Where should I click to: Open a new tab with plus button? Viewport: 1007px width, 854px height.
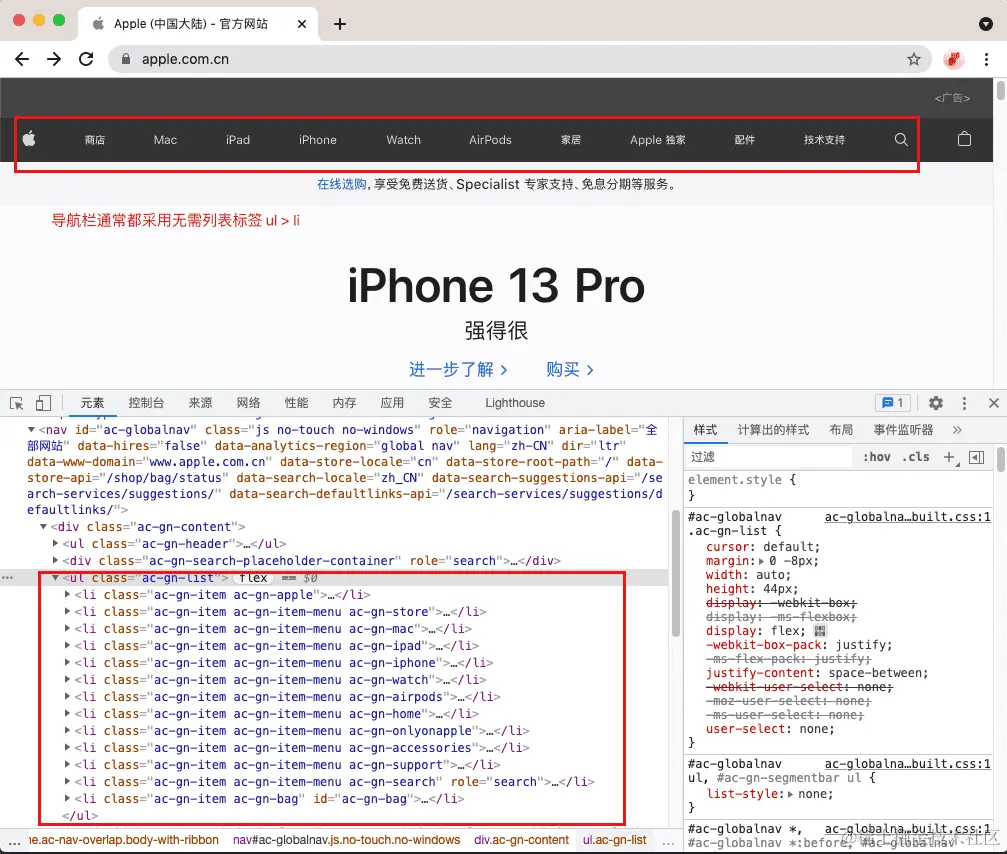pyautogui.click(x=340, y=24)
